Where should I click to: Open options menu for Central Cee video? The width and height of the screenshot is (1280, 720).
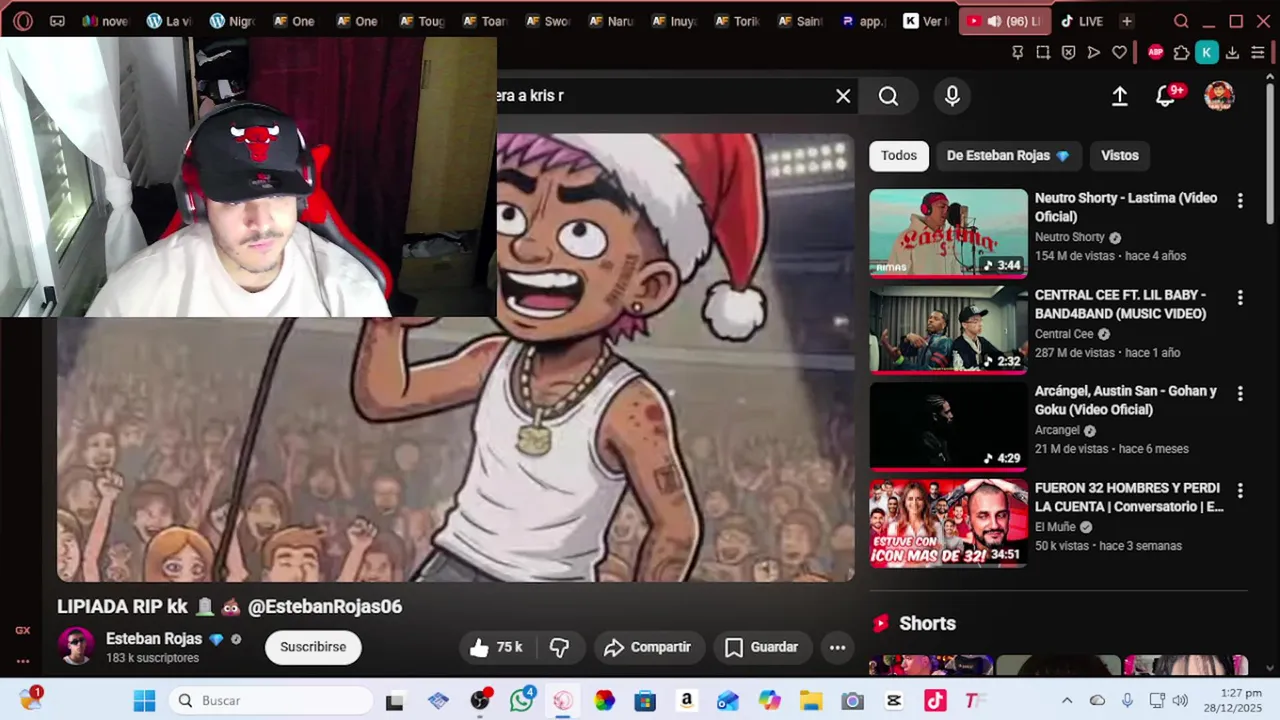coord(1240,298)
